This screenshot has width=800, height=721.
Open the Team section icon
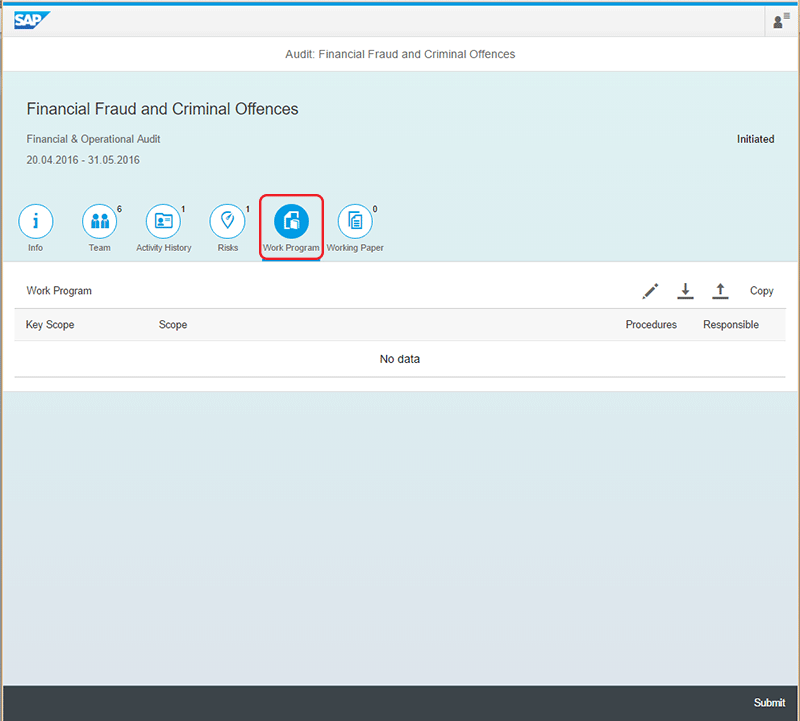[99, 221]
